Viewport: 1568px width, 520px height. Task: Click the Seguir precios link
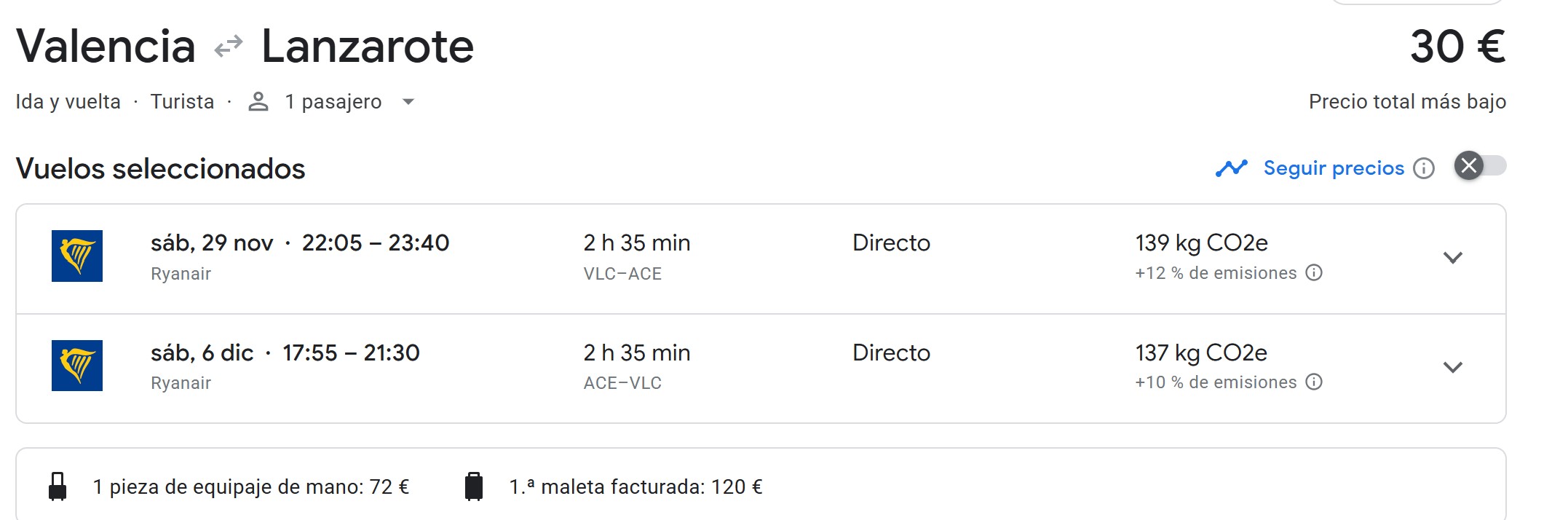[1334, 168]
